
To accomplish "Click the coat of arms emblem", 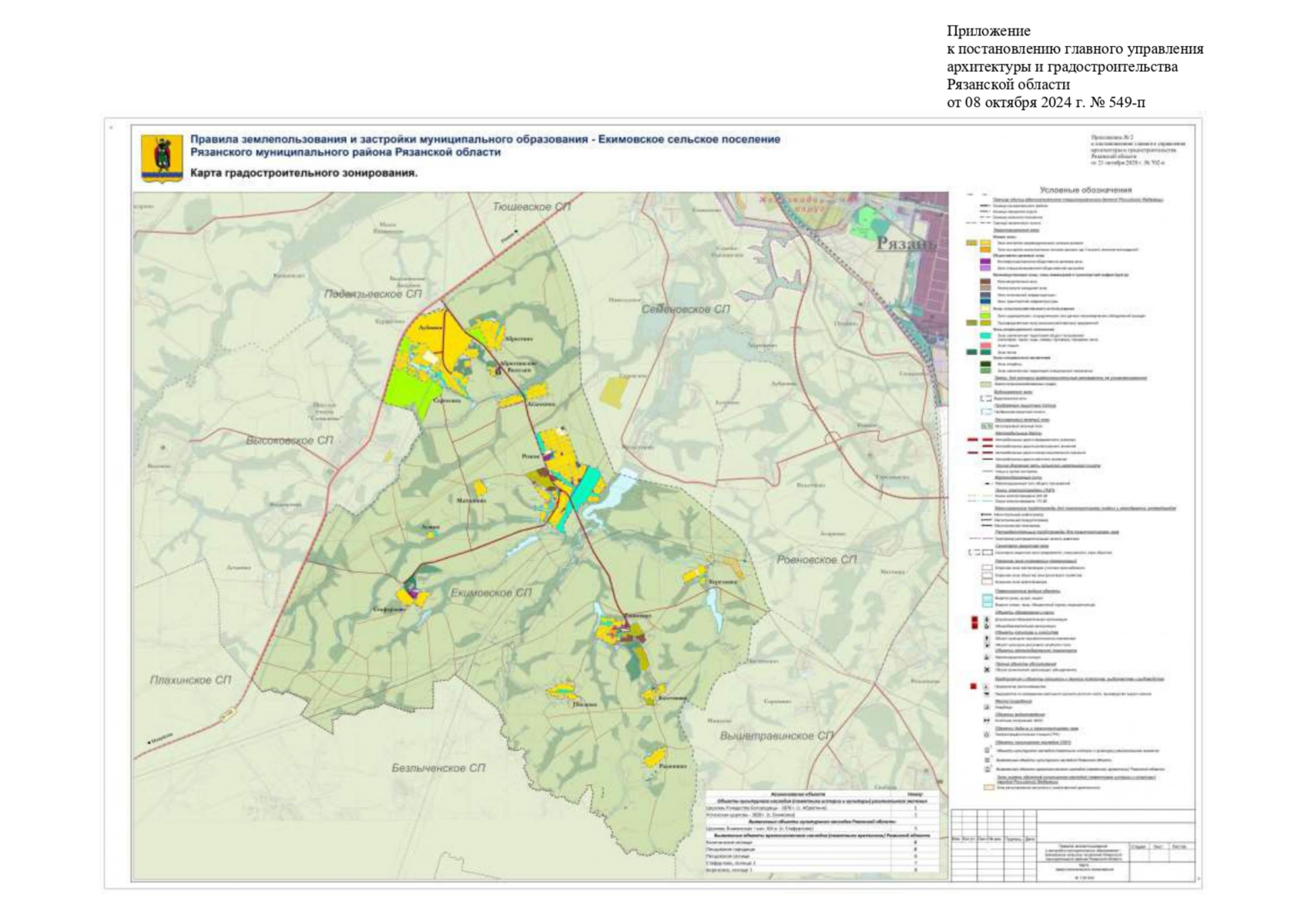I will (x=162, y=157).
